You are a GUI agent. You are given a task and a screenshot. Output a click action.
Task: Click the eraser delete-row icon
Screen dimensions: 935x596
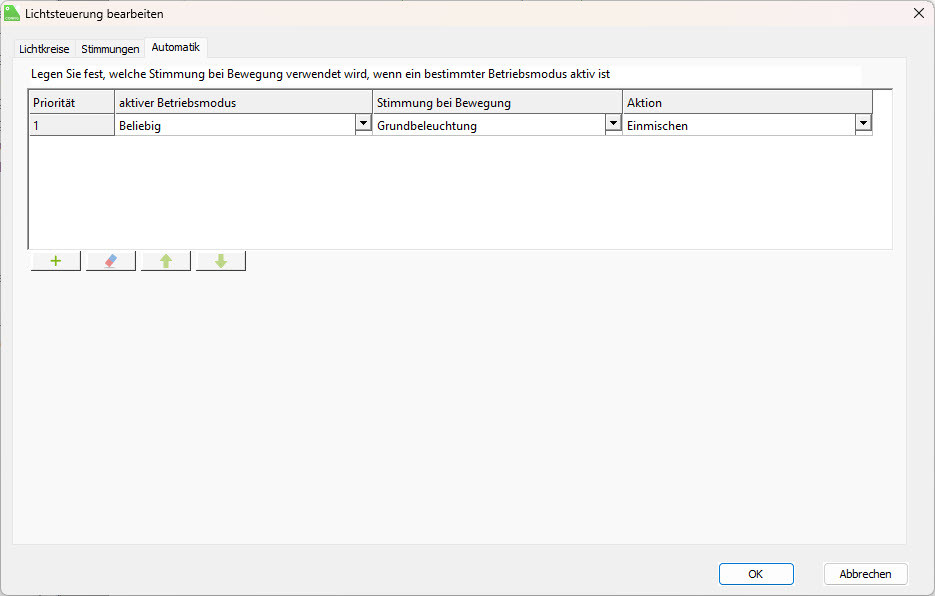(111, 261)
